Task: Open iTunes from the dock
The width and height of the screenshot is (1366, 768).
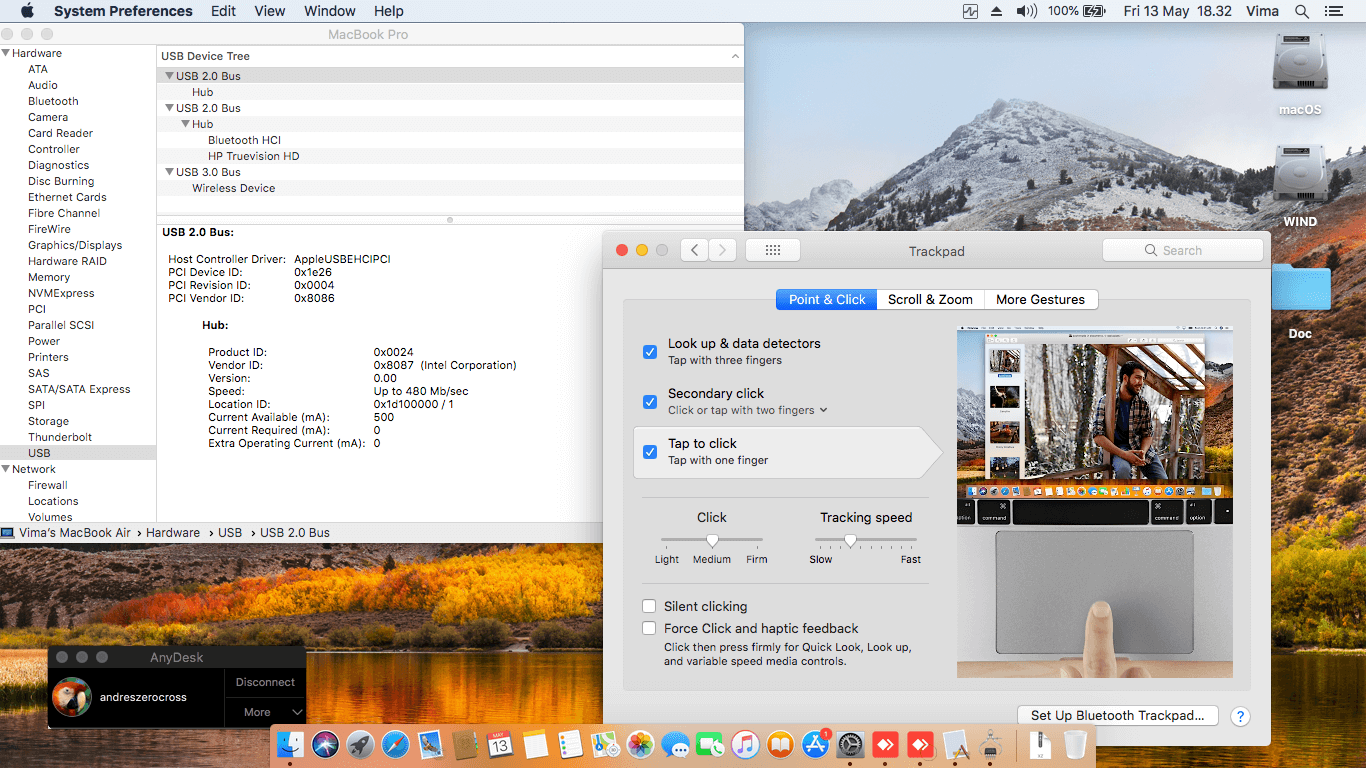Action: (744, 745)
